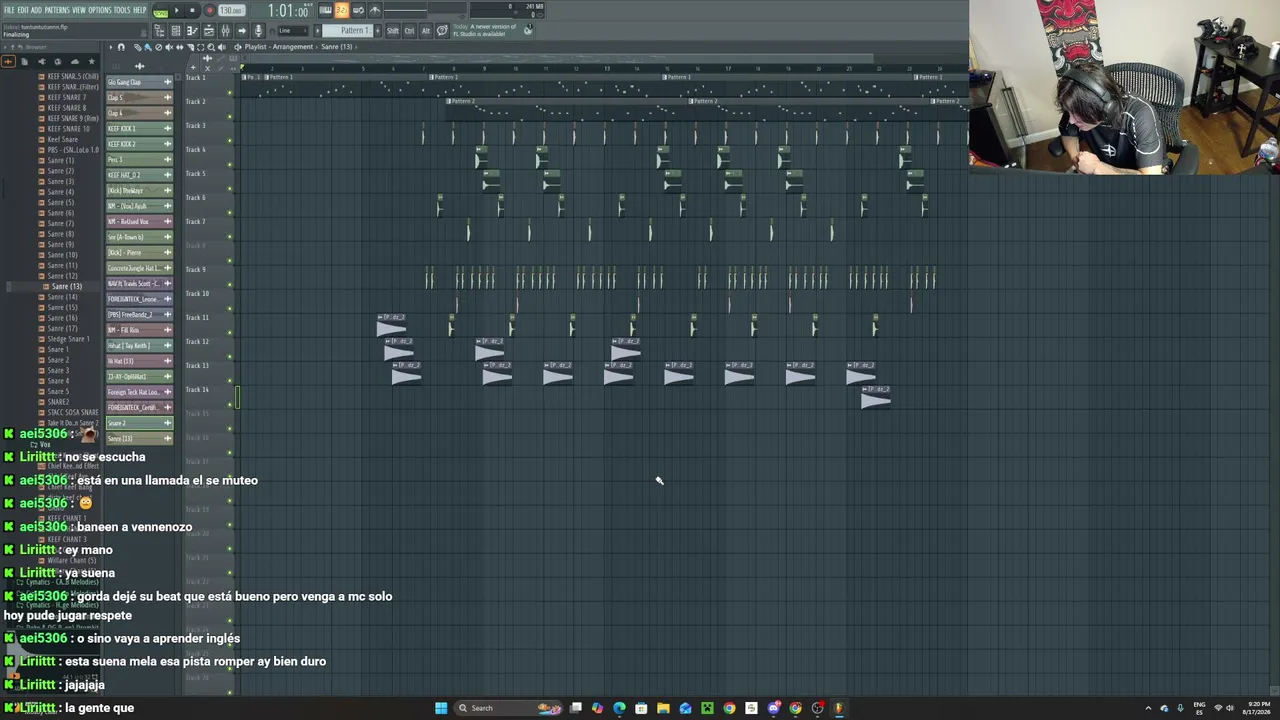Mute Track 4 using its green LED
1280x720 pixels.
tap(230, 166)
